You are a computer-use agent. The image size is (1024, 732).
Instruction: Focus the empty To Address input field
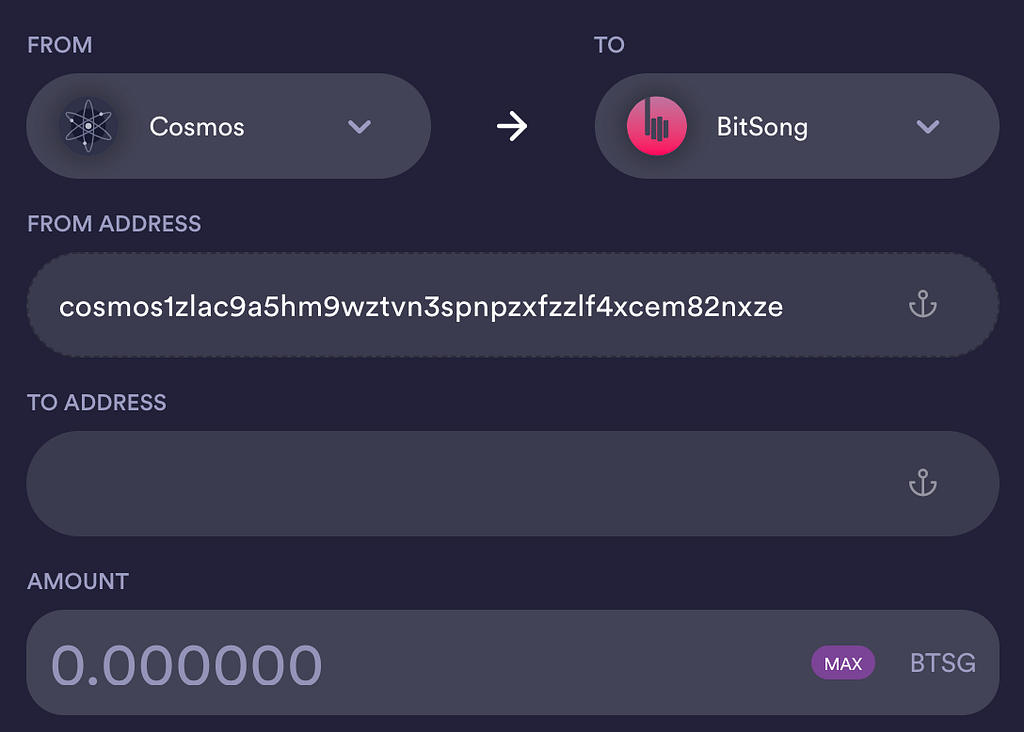460,484
